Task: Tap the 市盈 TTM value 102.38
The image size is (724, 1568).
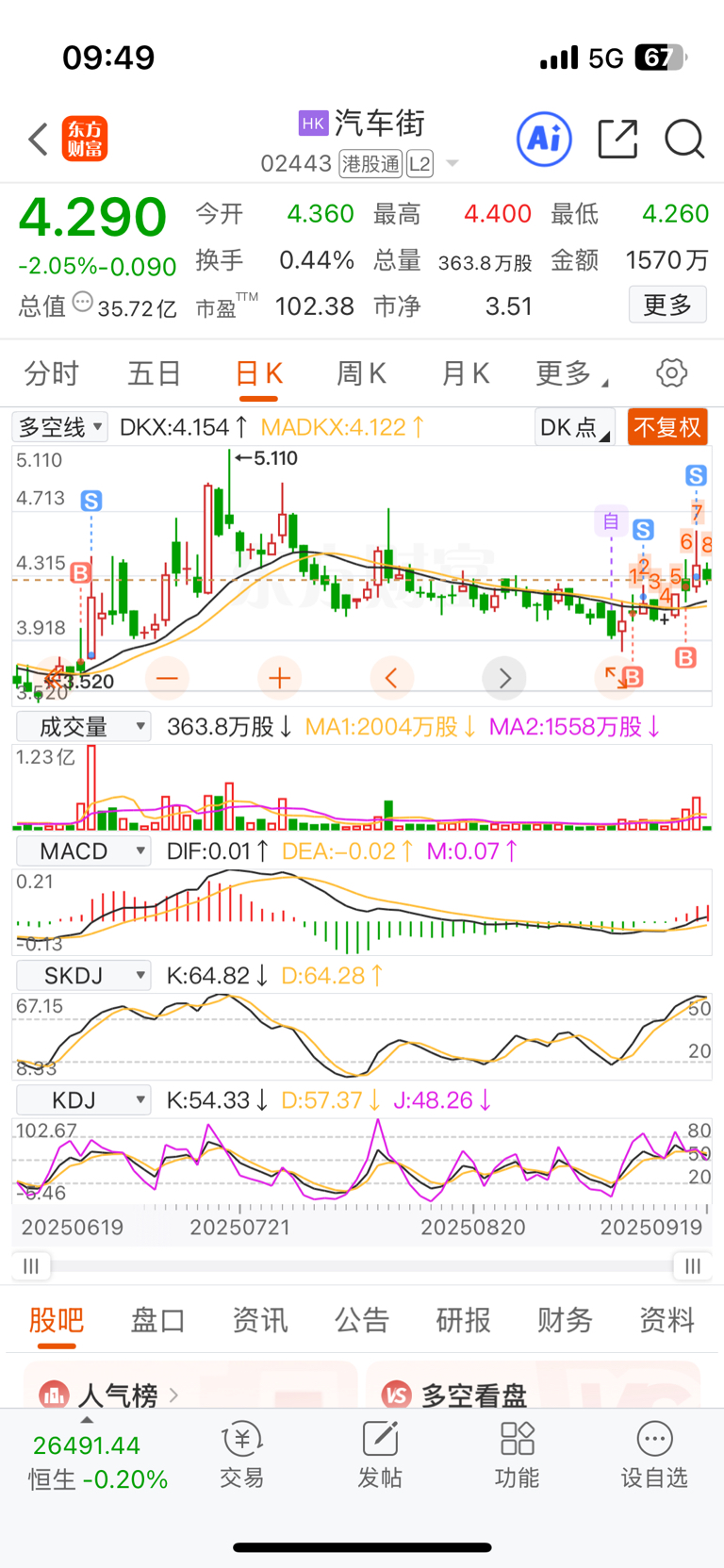Action: pos(315,306)
